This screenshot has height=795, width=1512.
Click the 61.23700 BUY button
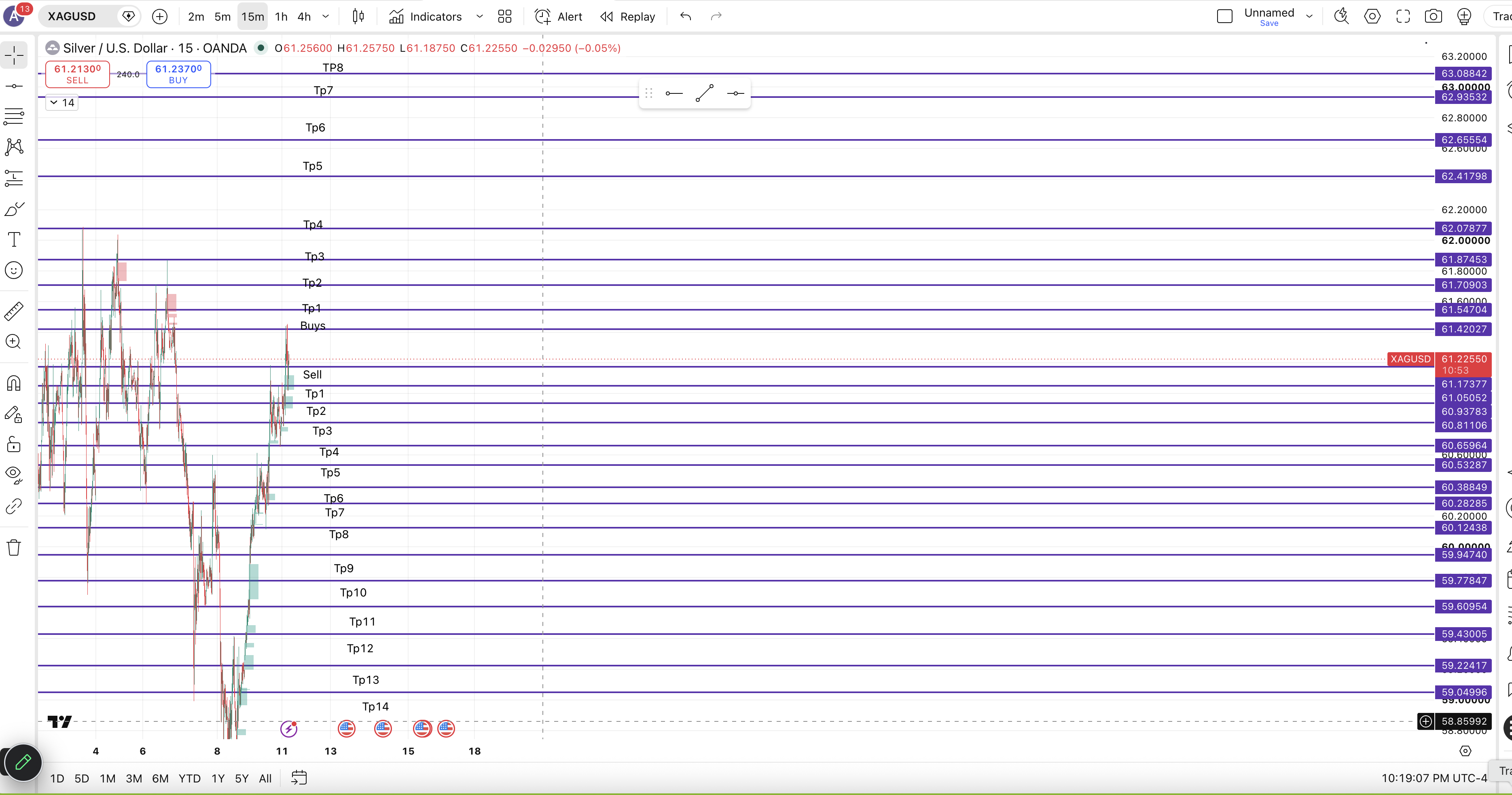click(x=178, y=74)
